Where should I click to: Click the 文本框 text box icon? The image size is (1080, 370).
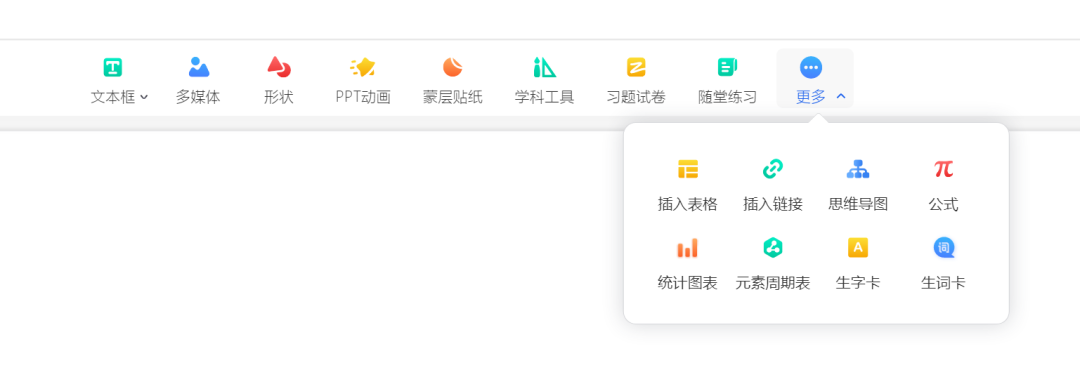point(112,67)
